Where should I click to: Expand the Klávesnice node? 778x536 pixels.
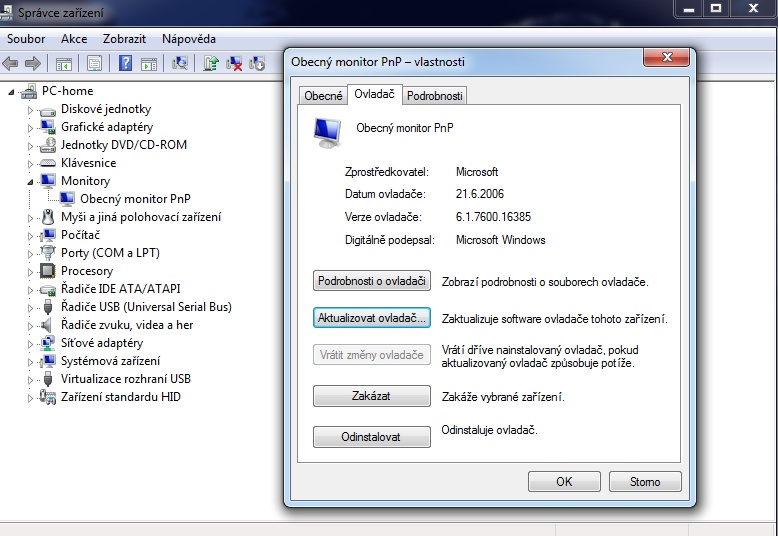coord(30,163)
